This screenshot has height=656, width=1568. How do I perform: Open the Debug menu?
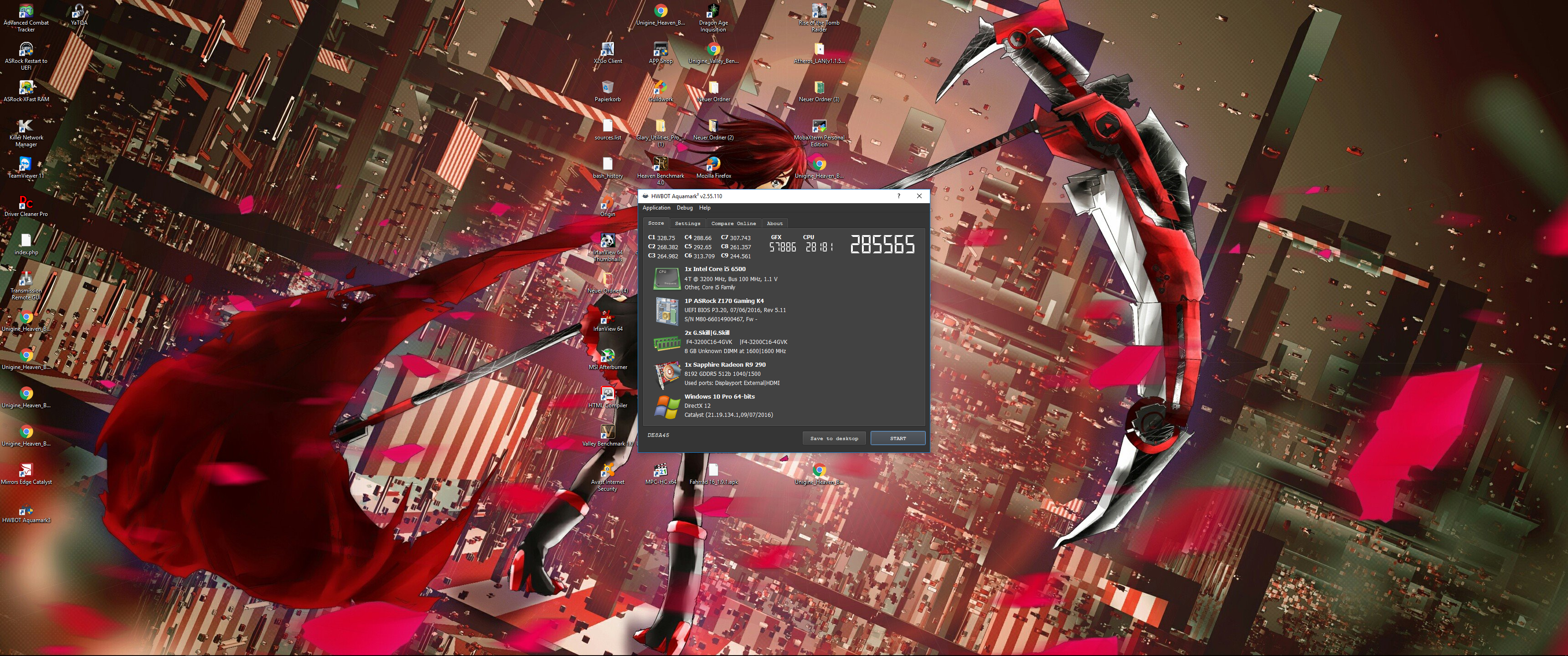pos(684,208)
